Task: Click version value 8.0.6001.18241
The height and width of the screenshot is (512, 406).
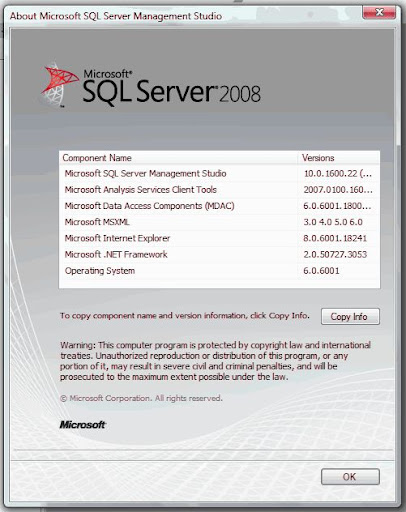Action: pyautogui.click(x=335, y=238)
